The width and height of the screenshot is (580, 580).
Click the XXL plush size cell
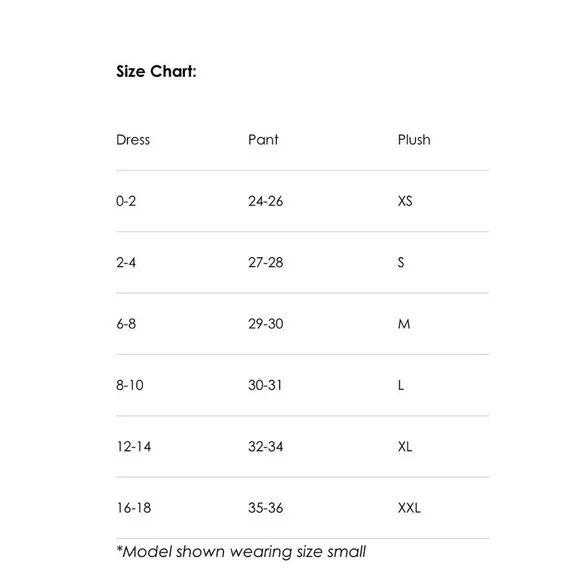(x=409, y=508)
